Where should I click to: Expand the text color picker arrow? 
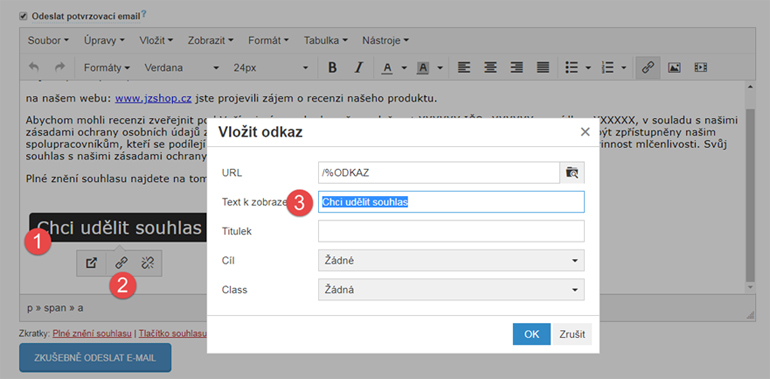(x=405, y=68)
